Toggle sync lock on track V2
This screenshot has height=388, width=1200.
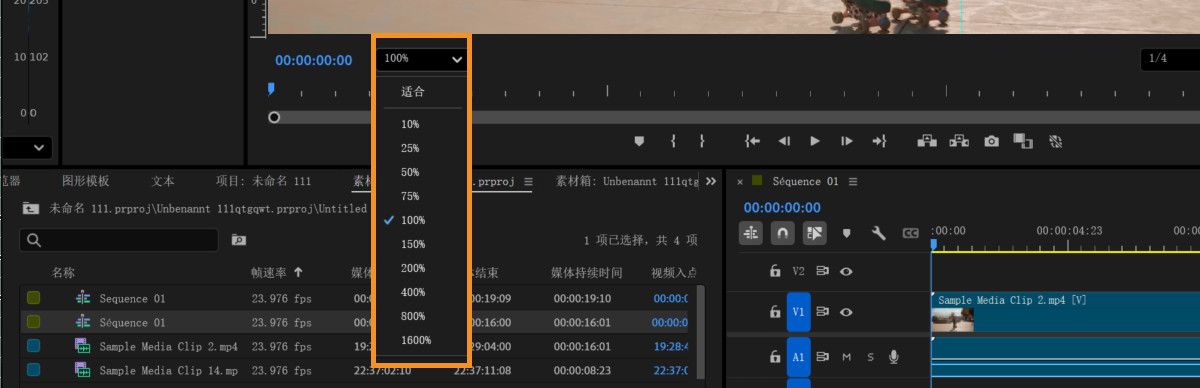click(823, 270)
